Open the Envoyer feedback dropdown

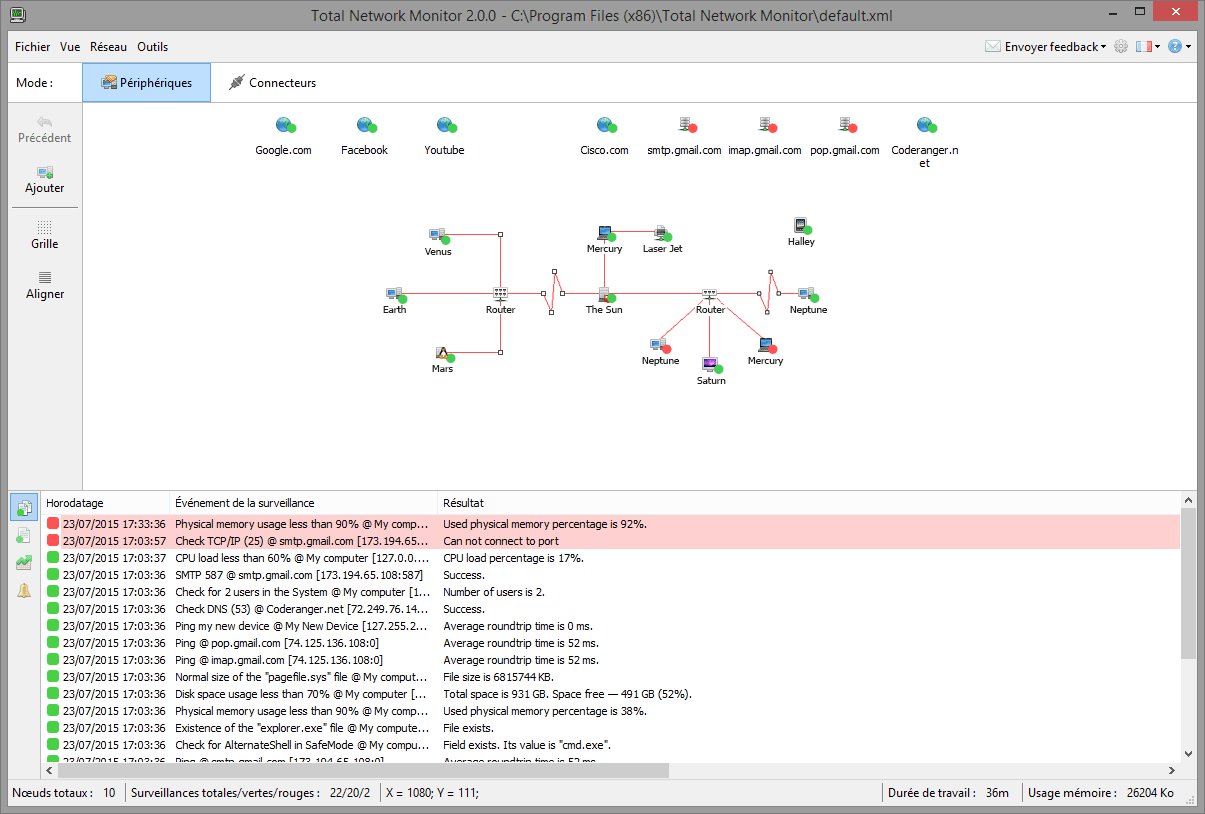click(1046, 47)
